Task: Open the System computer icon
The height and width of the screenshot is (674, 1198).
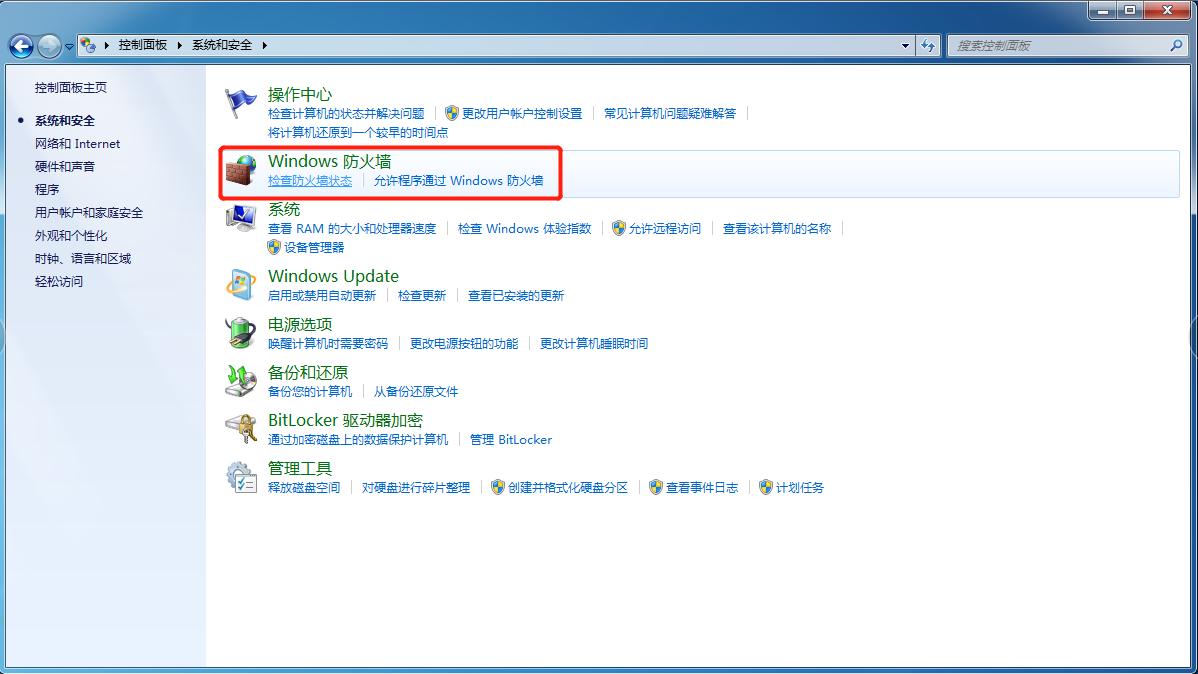Action: tap(240, 218)
